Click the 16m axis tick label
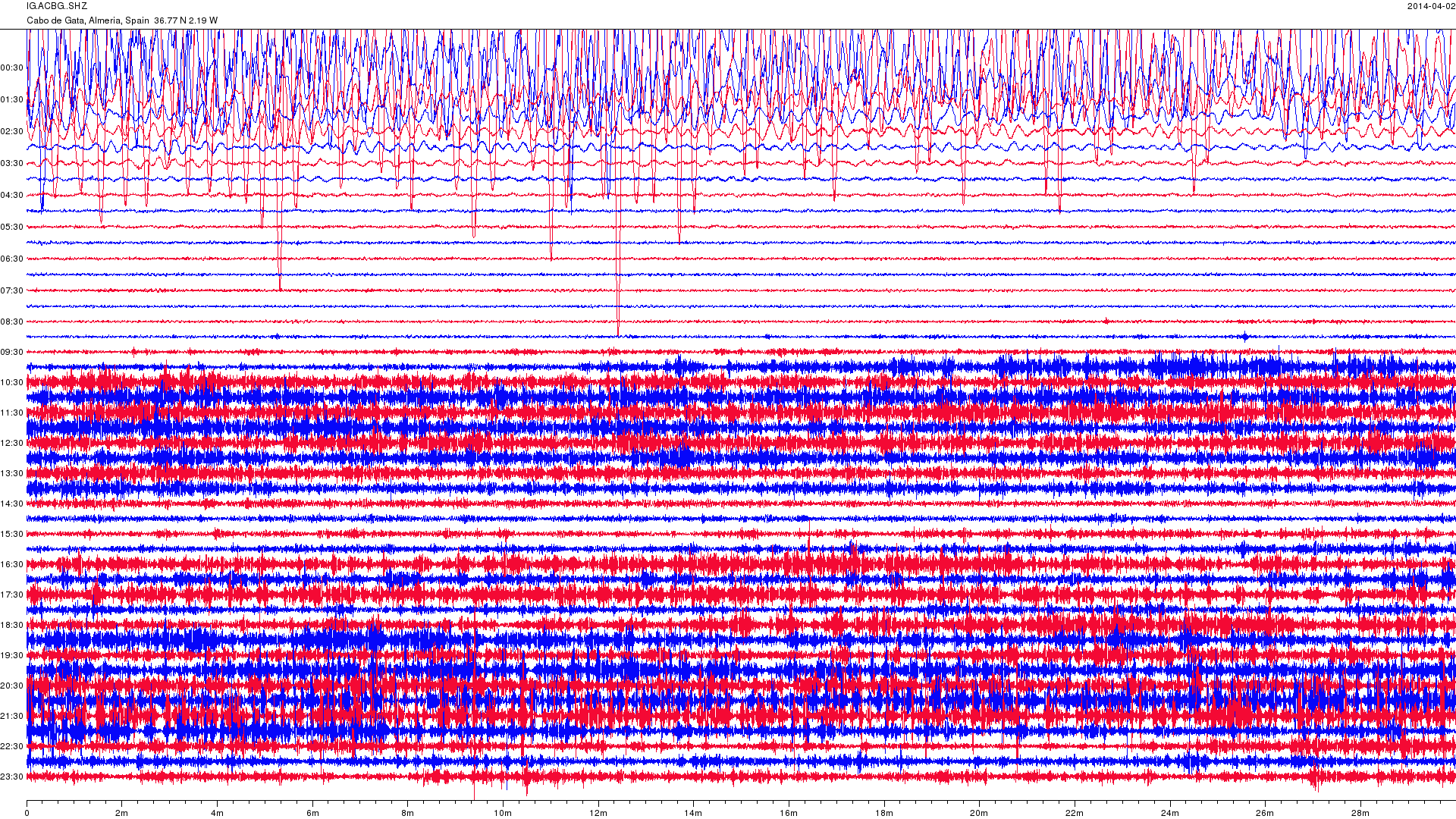The width and height of the screenshot is (1456, 819). (x=789, y=814)
